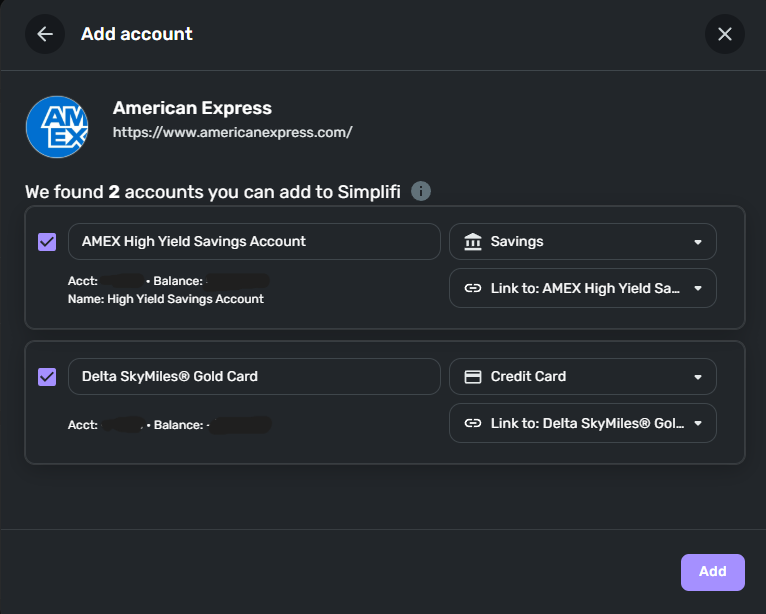
Task: Click link icon for Delta SkyMiles Gold
Action: (x=473, y=423)
